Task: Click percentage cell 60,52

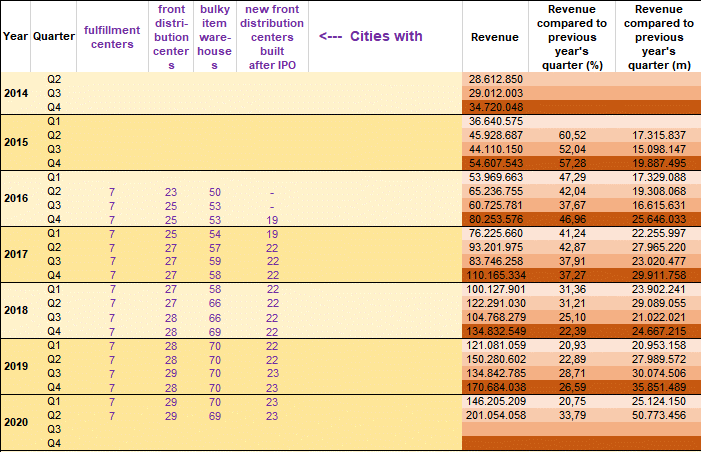Action: click(572, 135)
